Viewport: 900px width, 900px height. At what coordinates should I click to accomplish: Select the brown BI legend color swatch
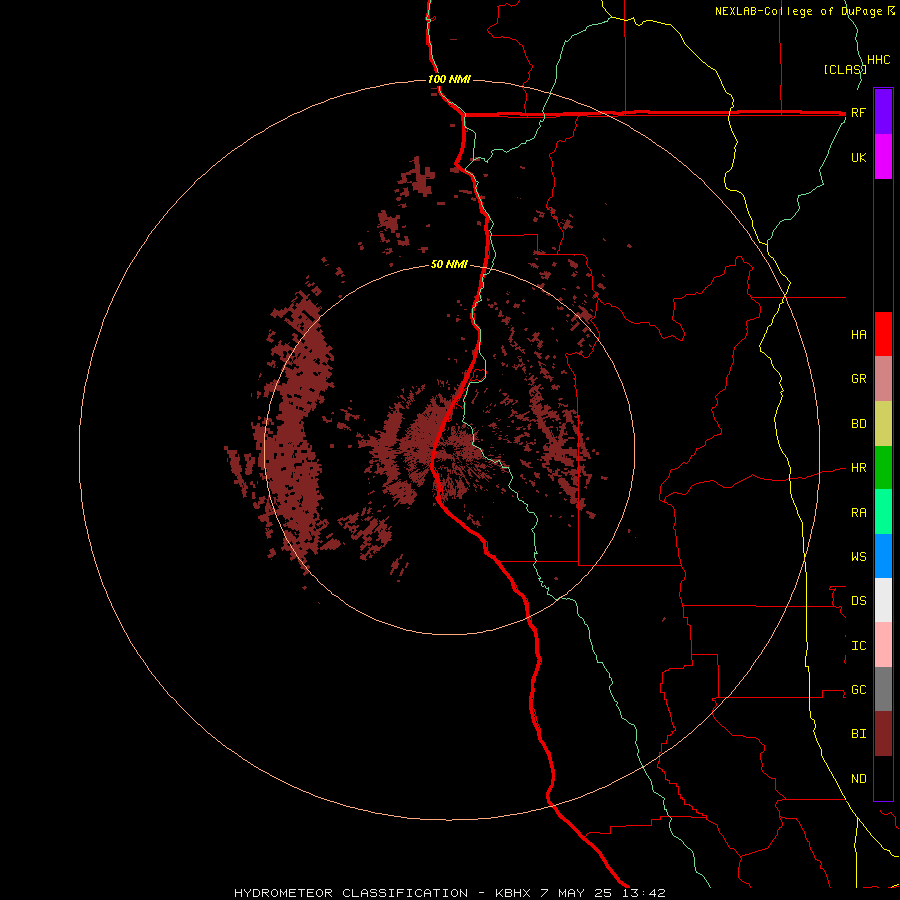[x=883, y=734]
